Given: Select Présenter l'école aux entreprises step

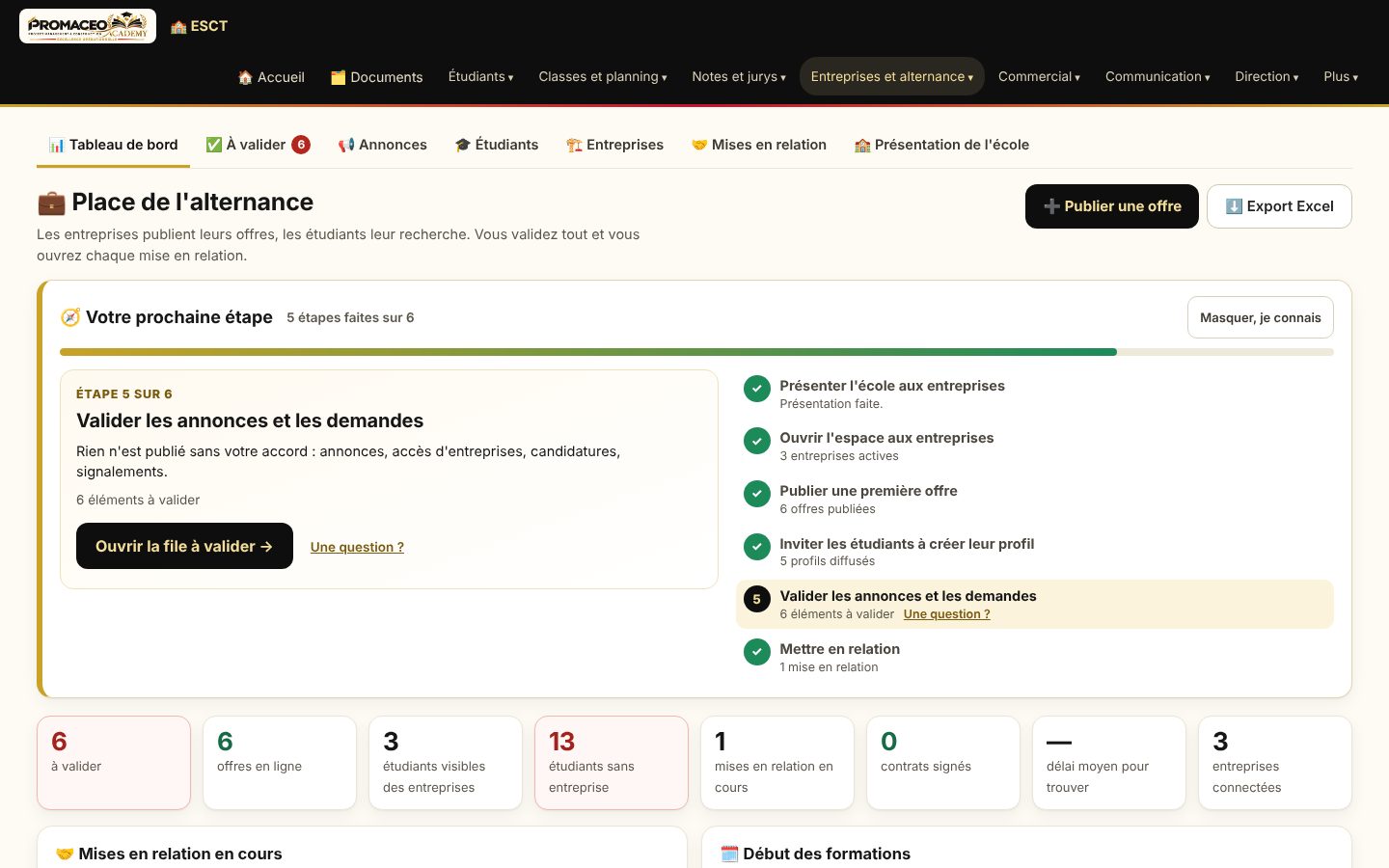Looking at the screenshot, I should click(x=1035, y=393).
